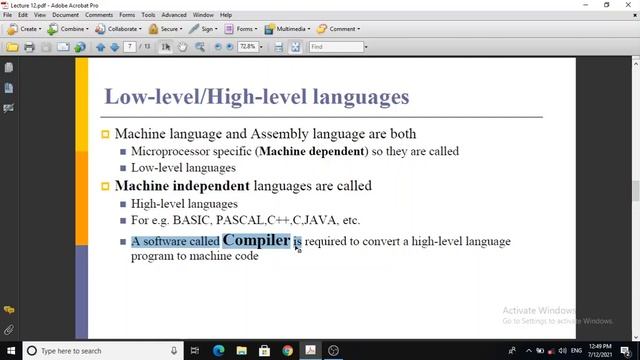
Task: Open Microsoft Edge from the taskbar
Action: pyautogui.click(x=218, y=351)
